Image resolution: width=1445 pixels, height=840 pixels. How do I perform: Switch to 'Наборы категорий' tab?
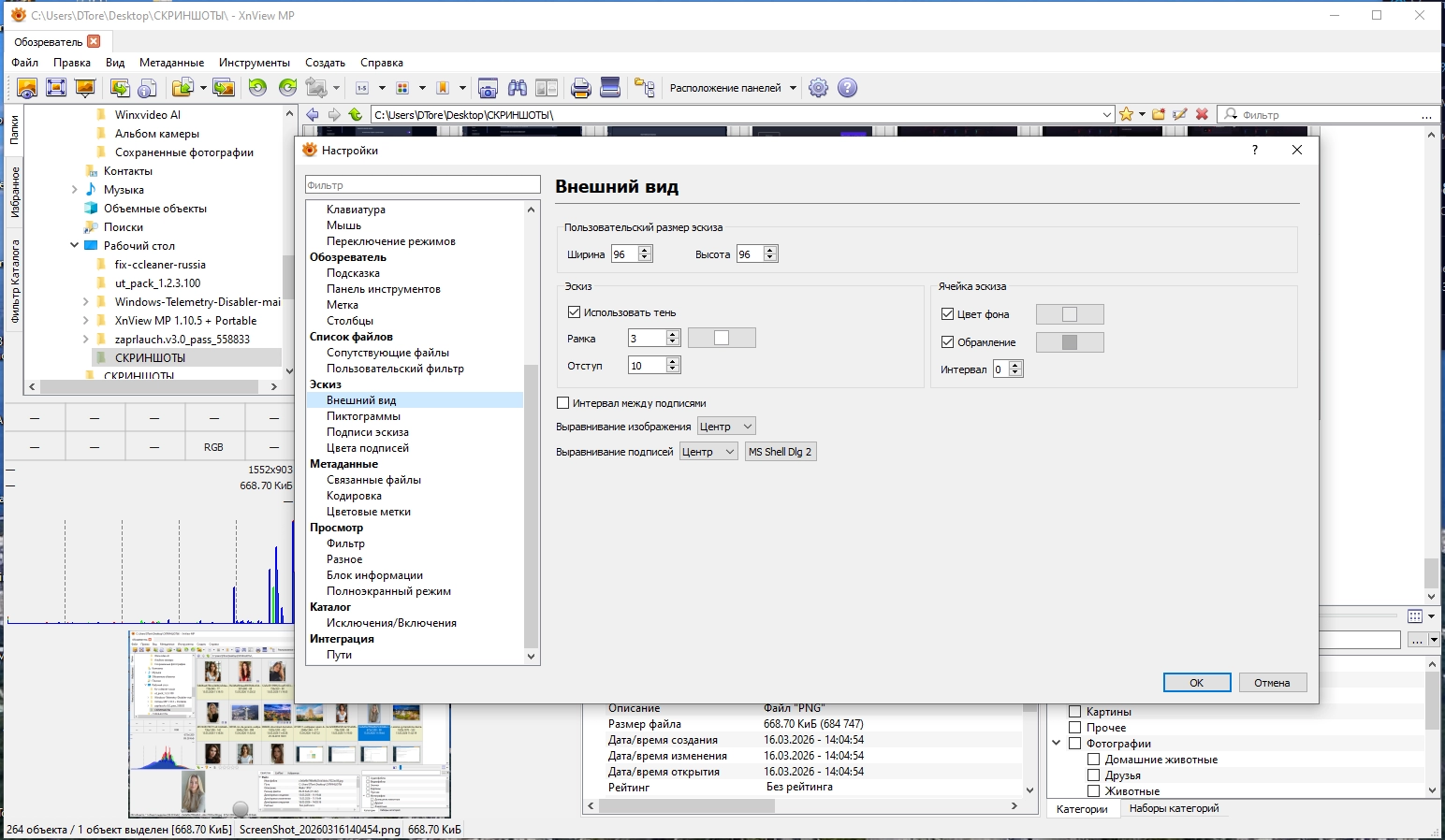(1174, 808)
